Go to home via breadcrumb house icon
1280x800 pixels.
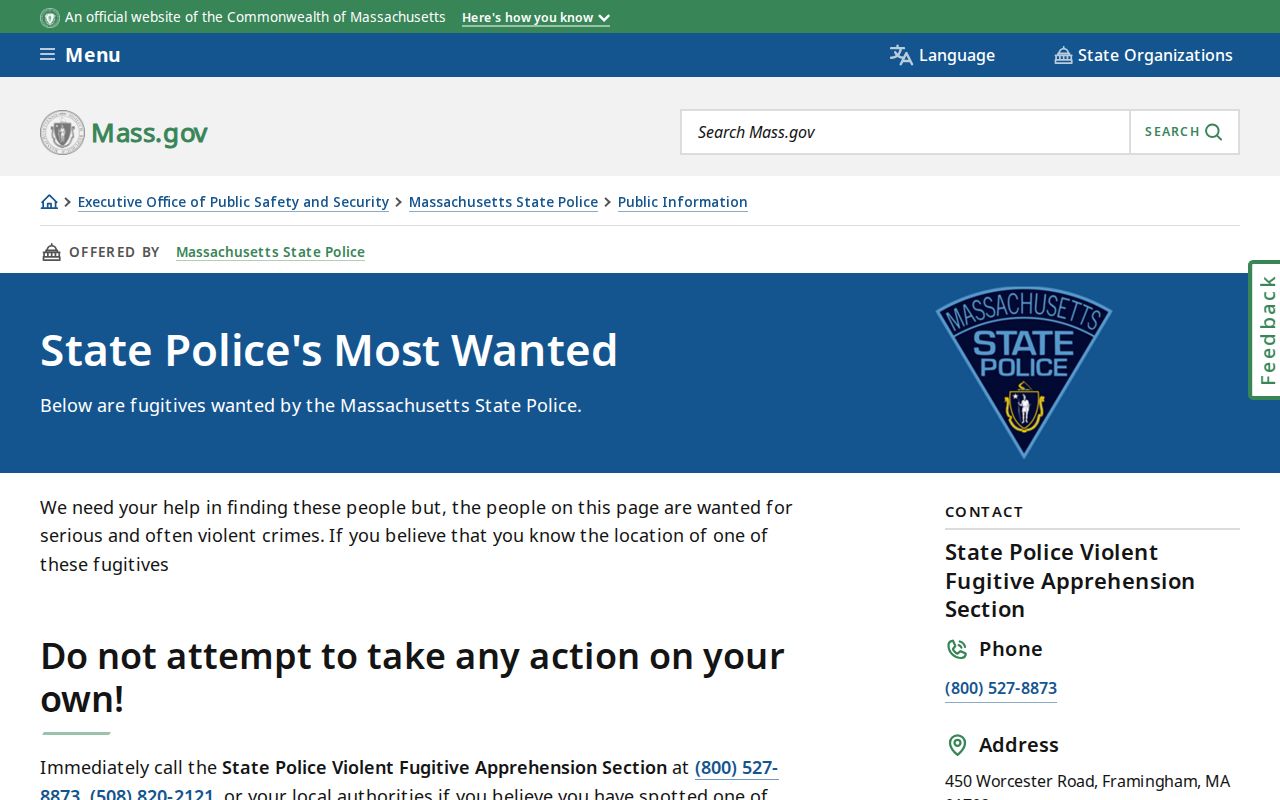pyautogui.click(x=49, y=202)
